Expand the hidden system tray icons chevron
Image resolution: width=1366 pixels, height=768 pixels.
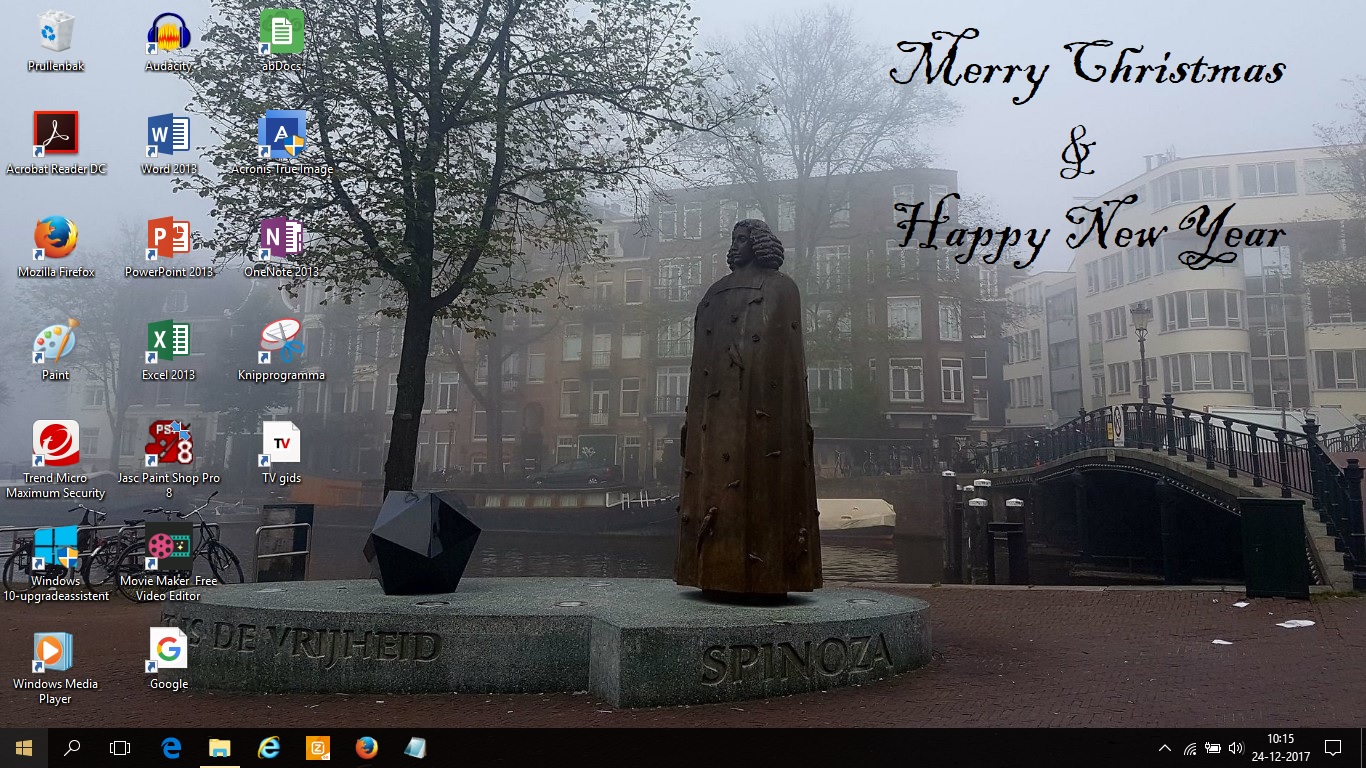[1164, 748]
